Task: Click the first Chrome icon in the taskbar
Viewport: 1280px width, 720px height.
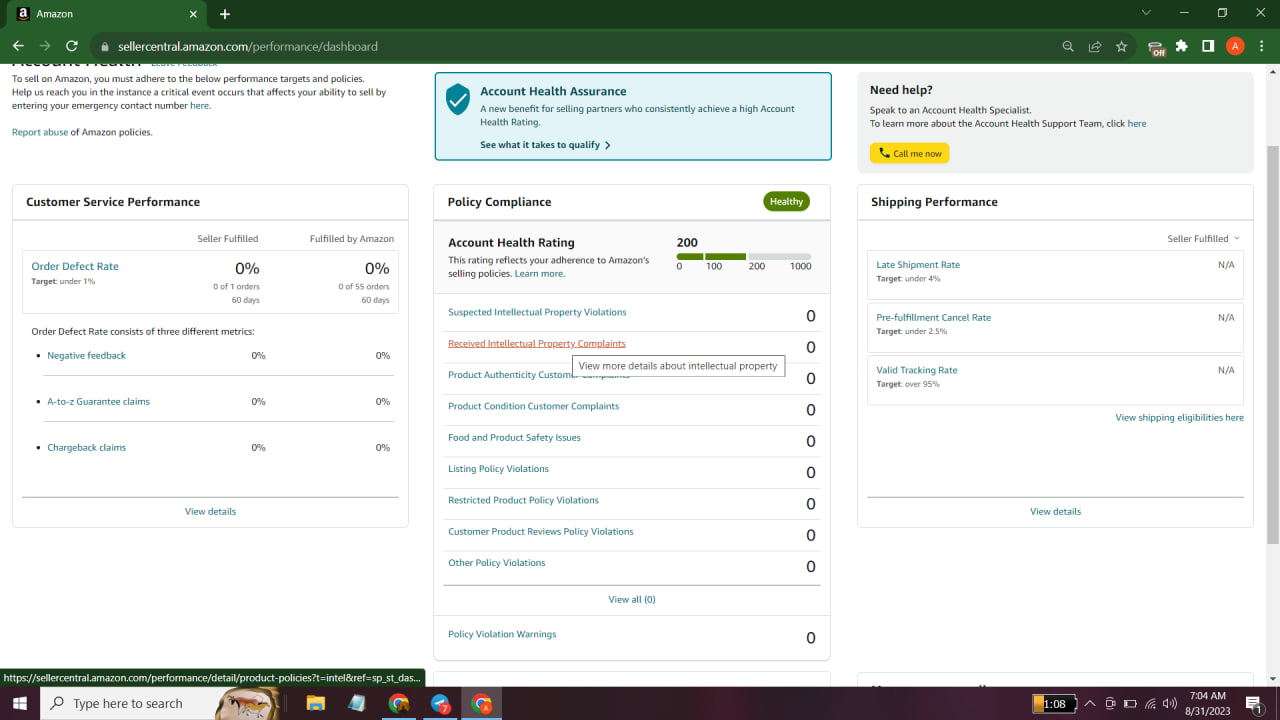Action: (398, 703)
